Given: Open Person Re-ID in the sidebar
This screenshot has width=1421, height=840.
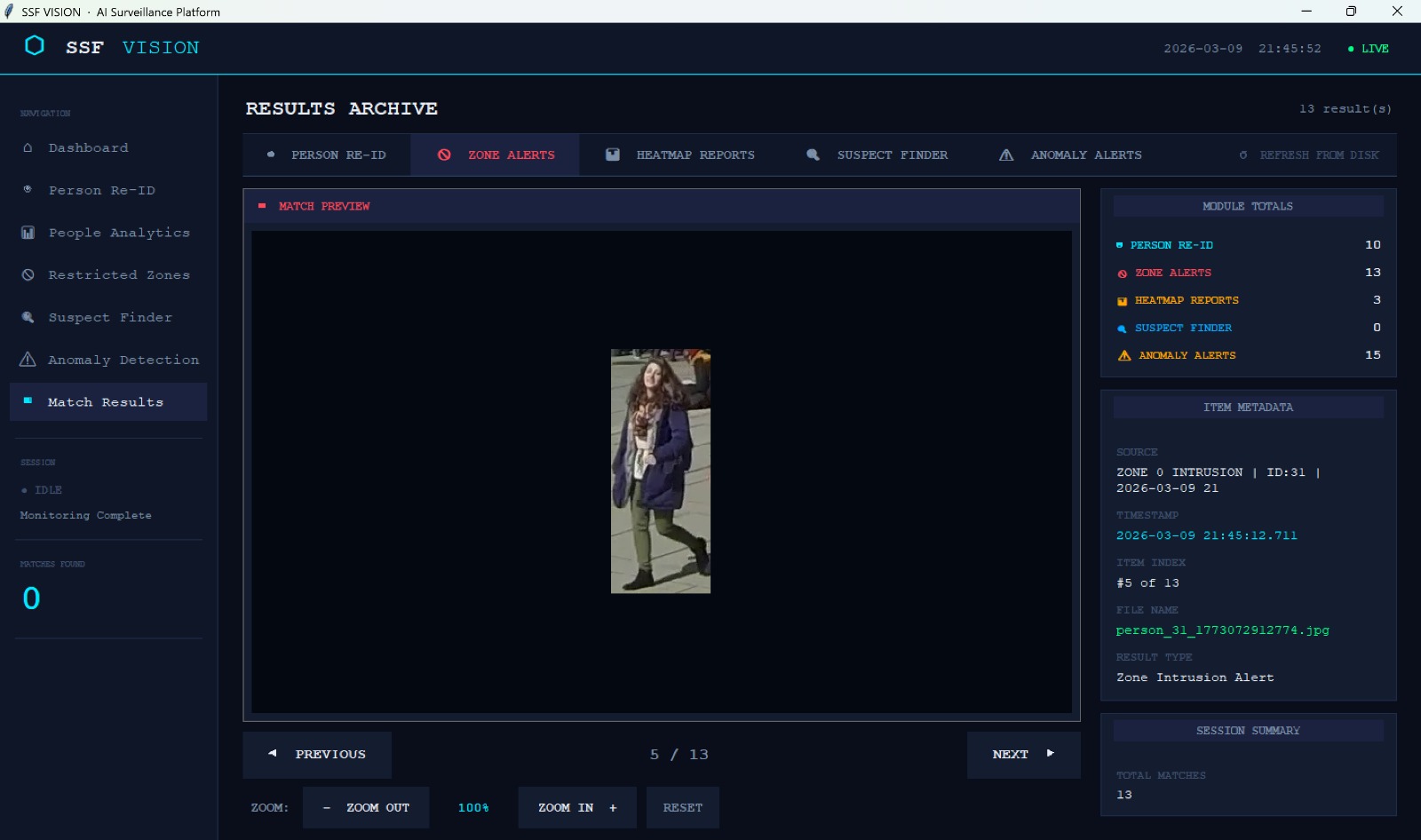Looking at the screenshot, I should point(101,190).
